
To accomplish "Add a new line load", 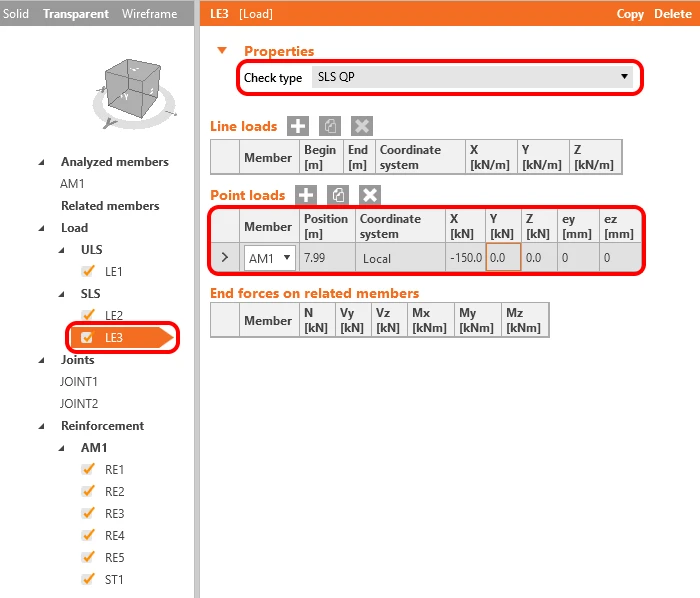I will click(298, 126).
